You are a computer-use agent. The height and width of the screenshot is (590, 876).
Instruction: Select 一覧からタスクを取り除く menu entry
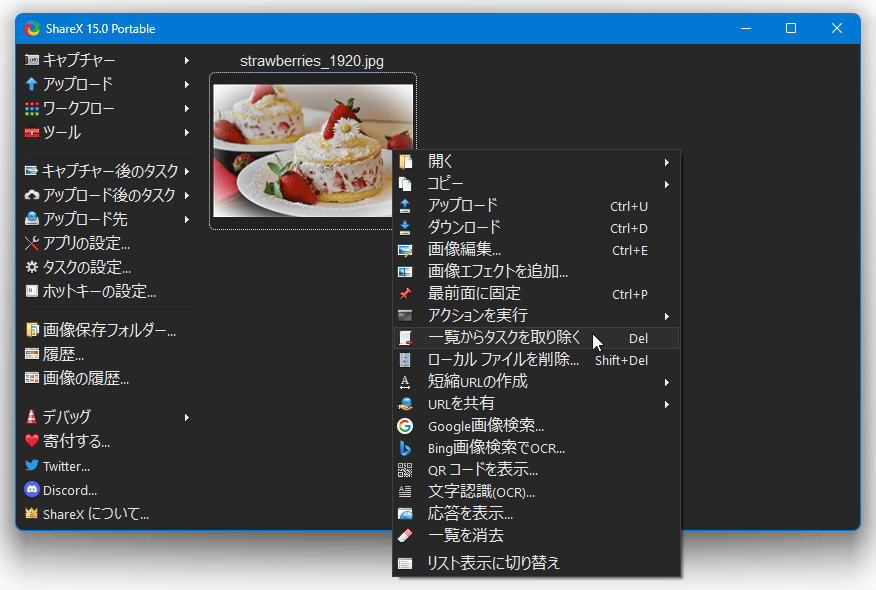point(536,338)
